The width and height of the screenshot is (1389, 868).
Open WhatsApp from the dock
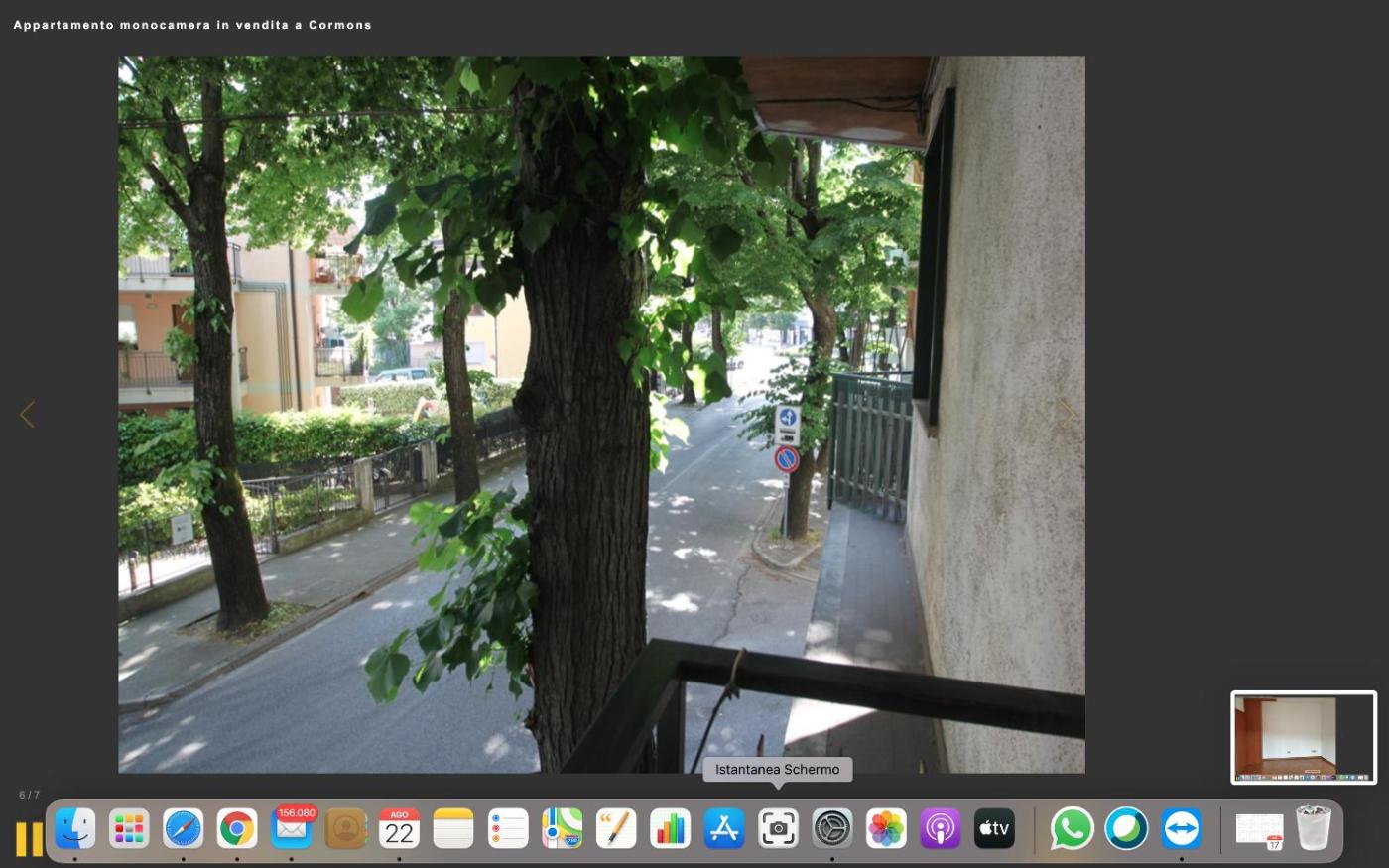tap(1072, 829)
